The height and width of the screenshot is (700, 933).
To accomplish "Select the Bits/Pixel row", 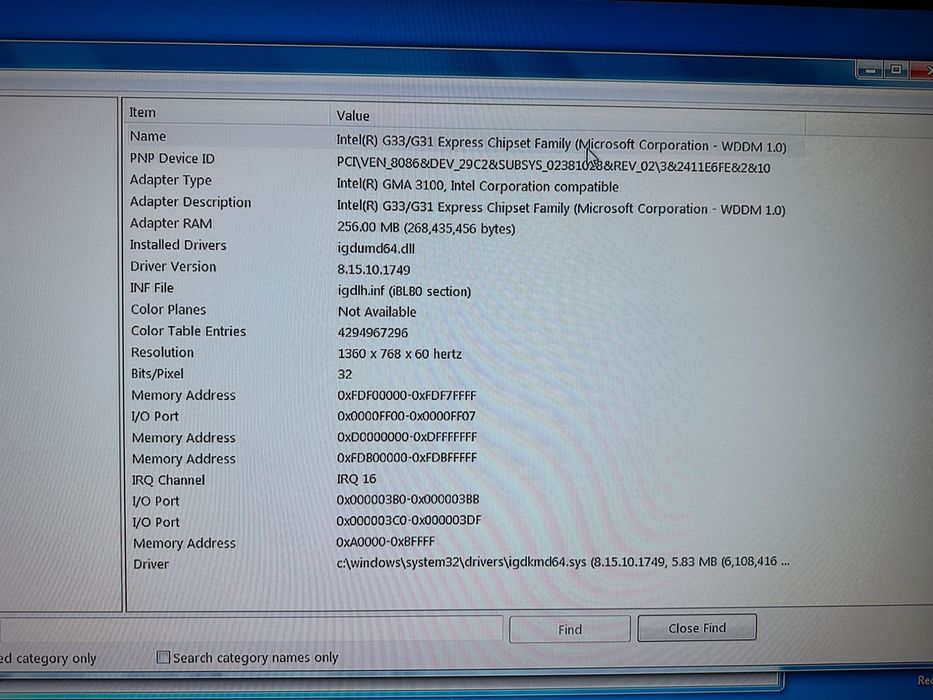I will 464,374.
